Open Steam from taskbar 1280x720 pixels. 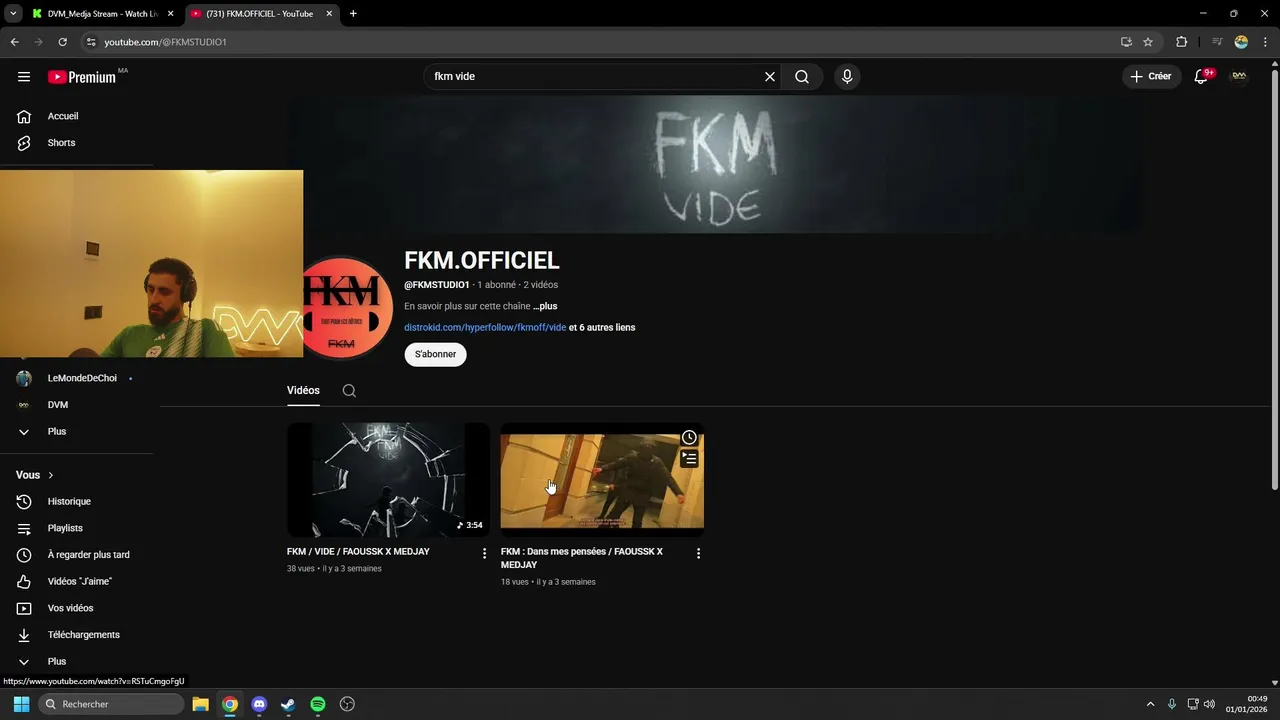[x=288, y=704]
